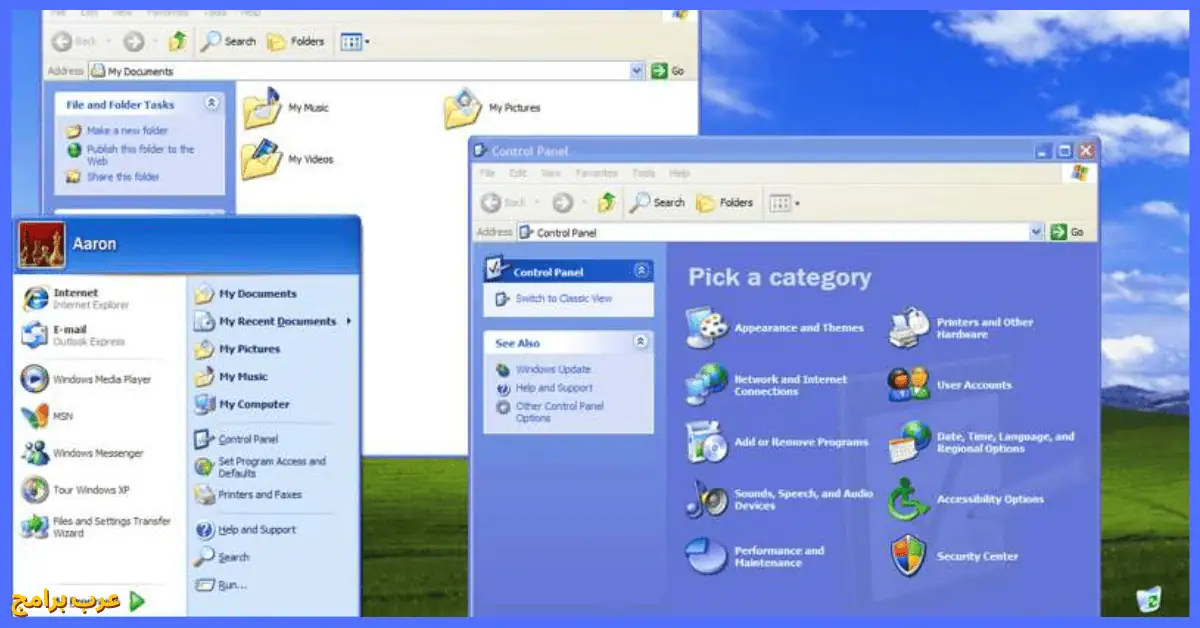Click Up folder icon in Control Panel toolbar
The image size is (1200, 628).
[x=606, y=203]
